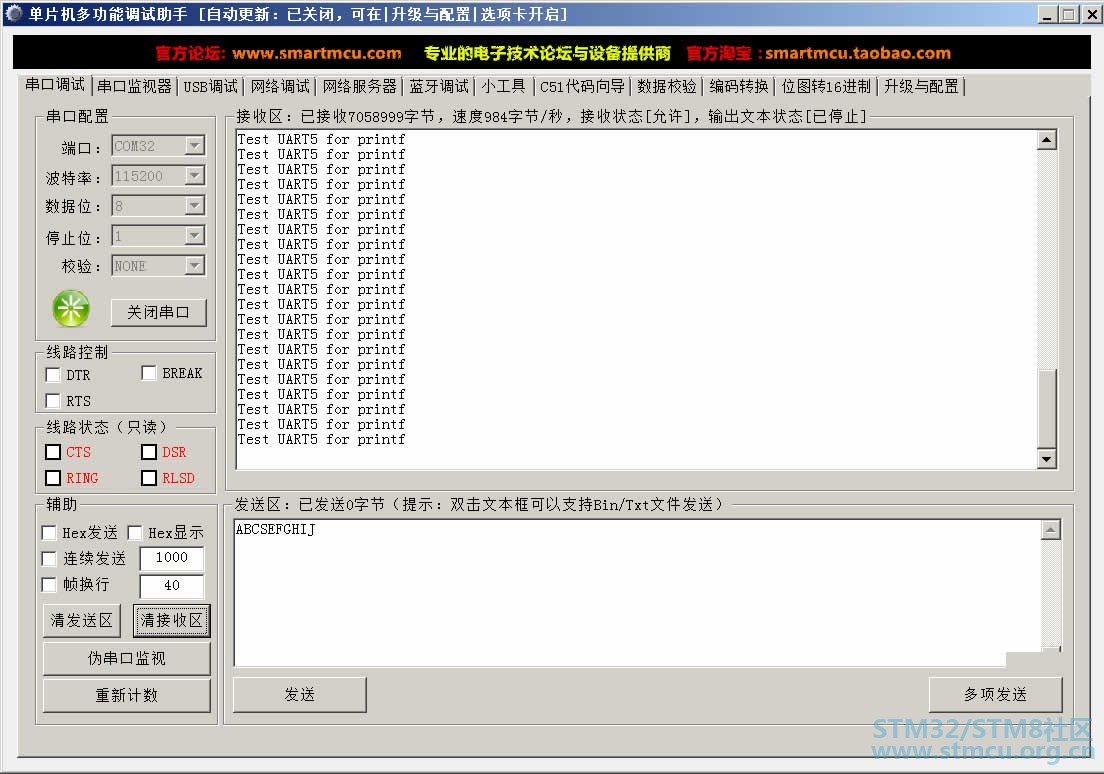The width and height of the screenshot is (1104, 774).
Task: Click the green serial port status indicator icon
Action: click(x=71, y=308)
